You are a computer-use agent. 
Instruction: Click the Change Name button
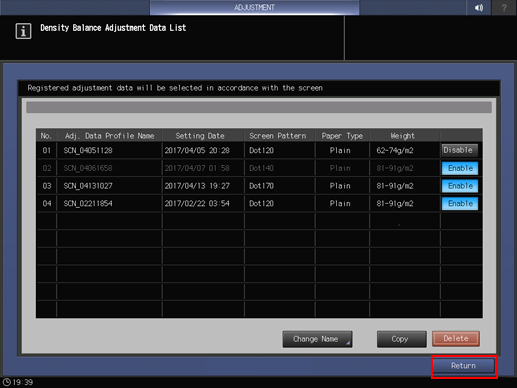tap(317, 339)
